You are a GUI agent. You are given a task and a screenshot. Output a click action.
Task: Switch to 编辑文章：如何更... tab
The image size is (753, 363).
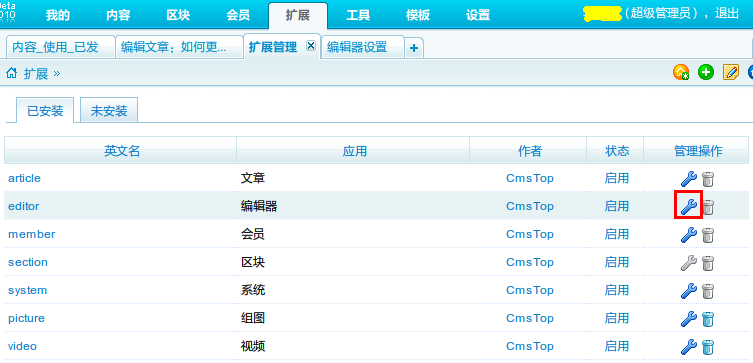click(179, 47)
